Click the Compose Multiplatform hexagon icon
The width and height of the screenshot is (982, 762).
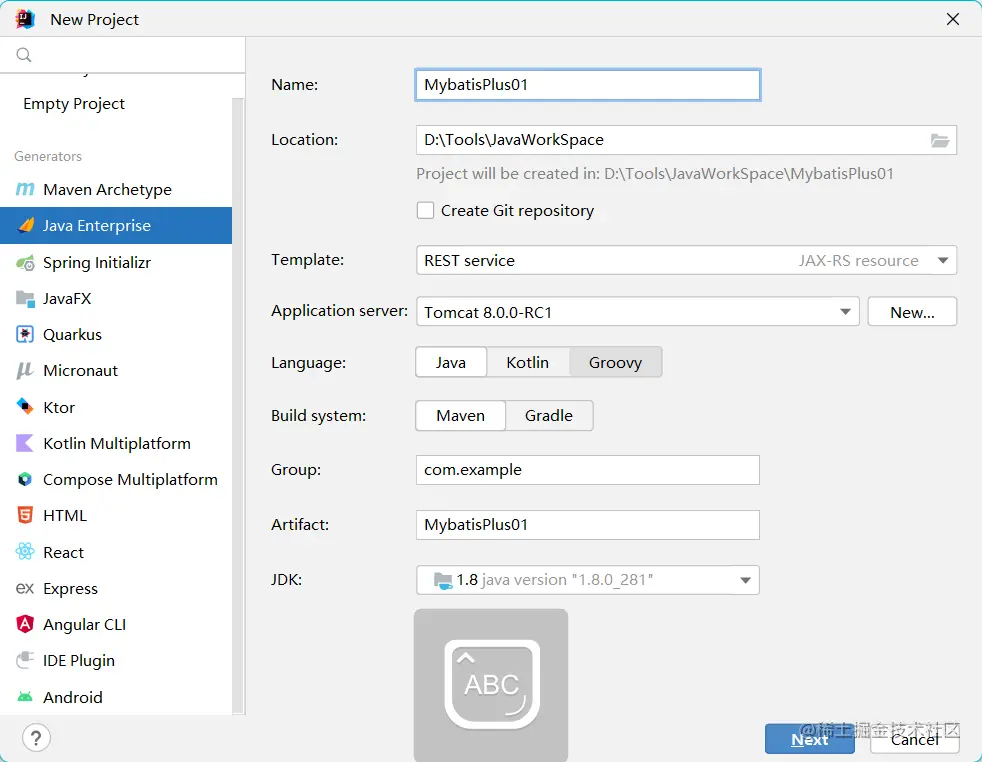point(25,480)
